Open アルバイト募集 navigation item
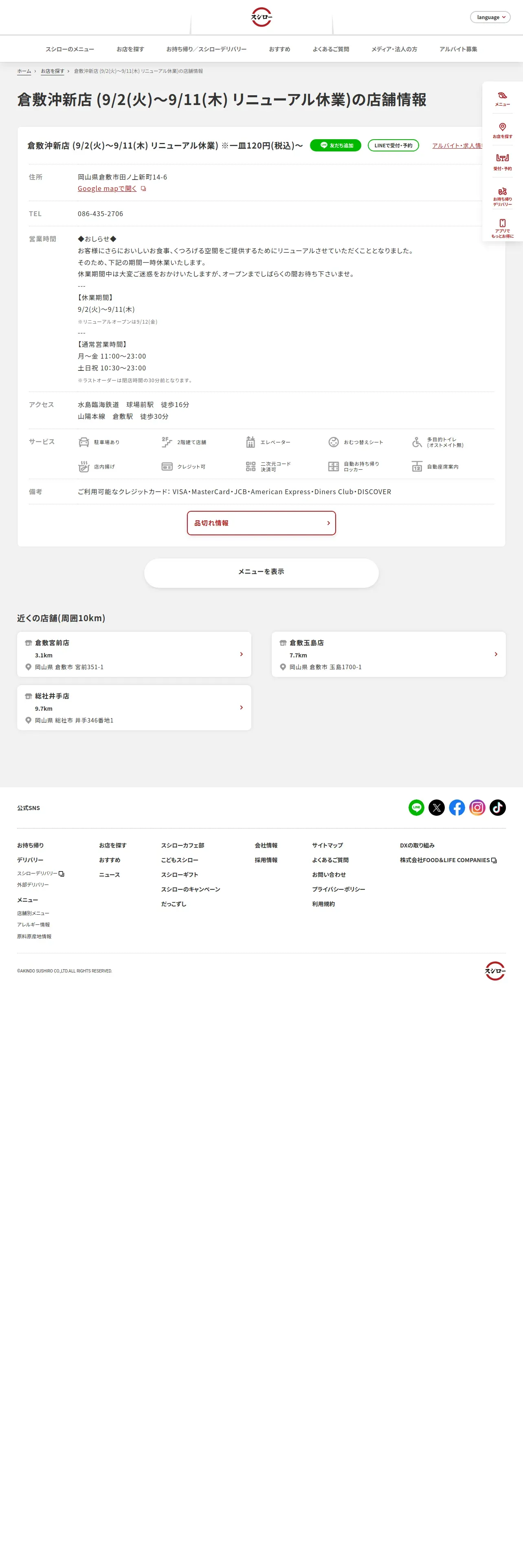This screenshot has height=1568, width=523. pyautogui.click(x=459, y=49)
